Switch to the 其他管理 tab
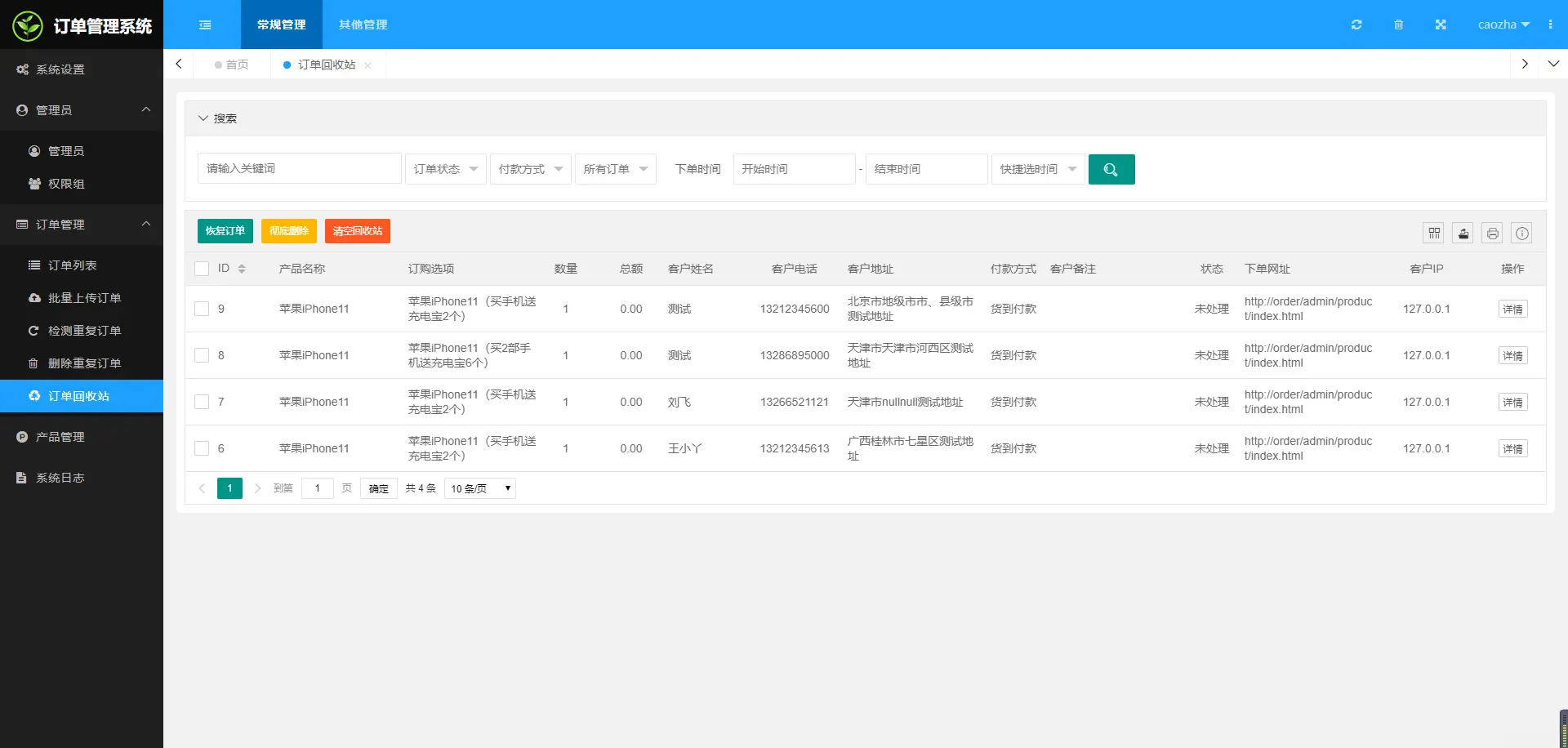The image size is (1568, 748). 363,24
